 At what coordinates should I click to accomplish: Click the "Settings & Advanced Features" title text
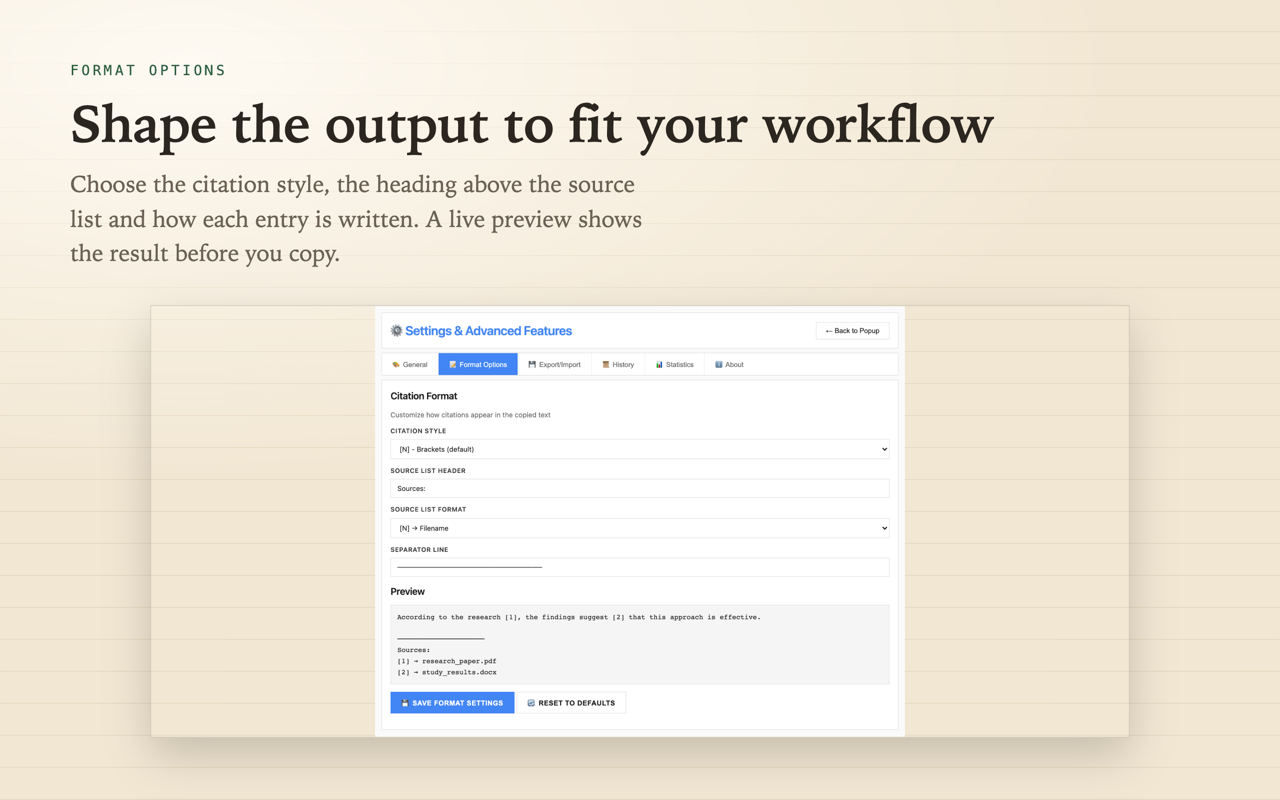(x=488, y=331)
